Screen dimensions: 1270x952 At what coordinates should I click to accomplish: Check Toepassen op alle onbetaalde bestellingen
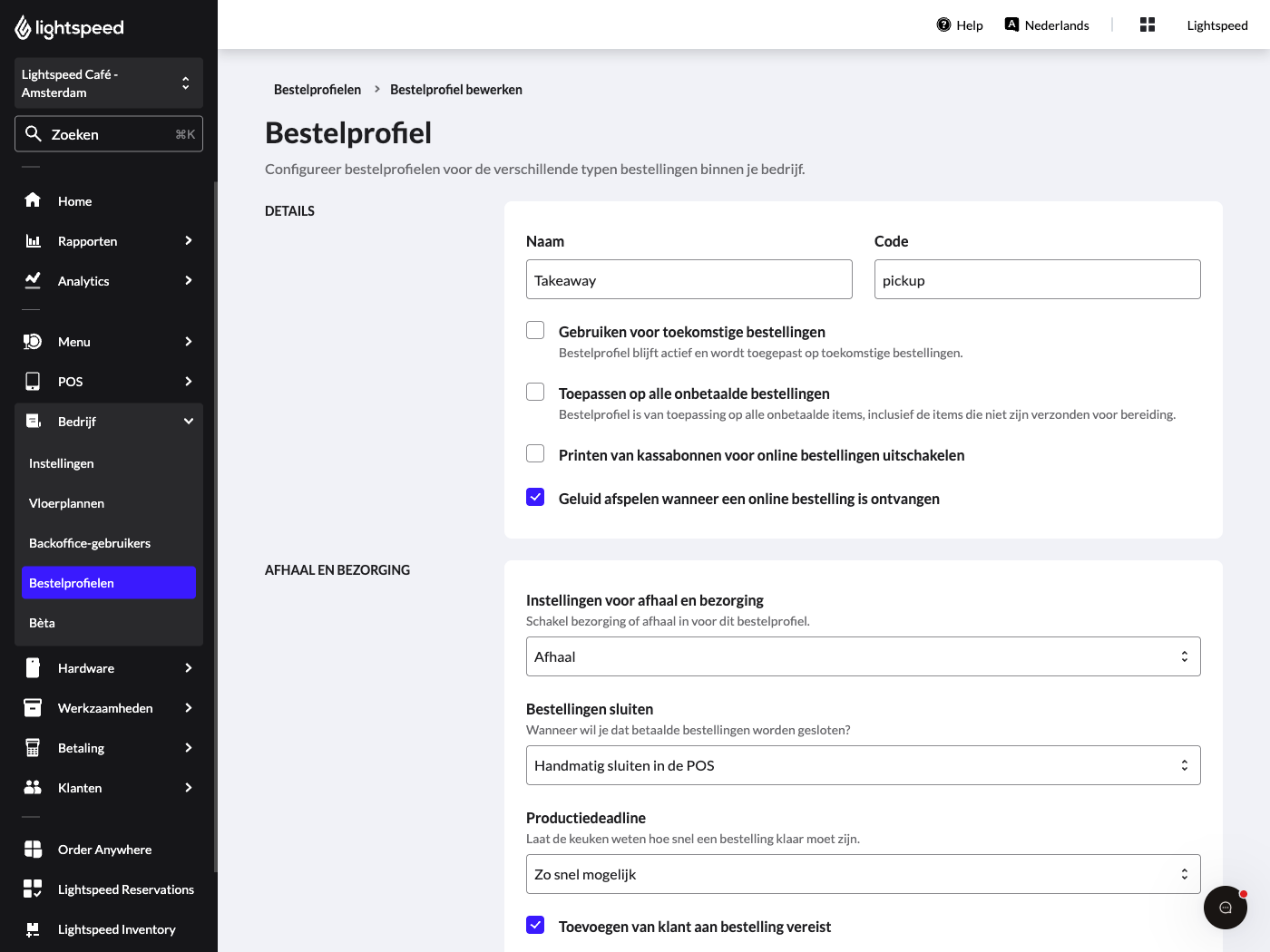(535, 392)
